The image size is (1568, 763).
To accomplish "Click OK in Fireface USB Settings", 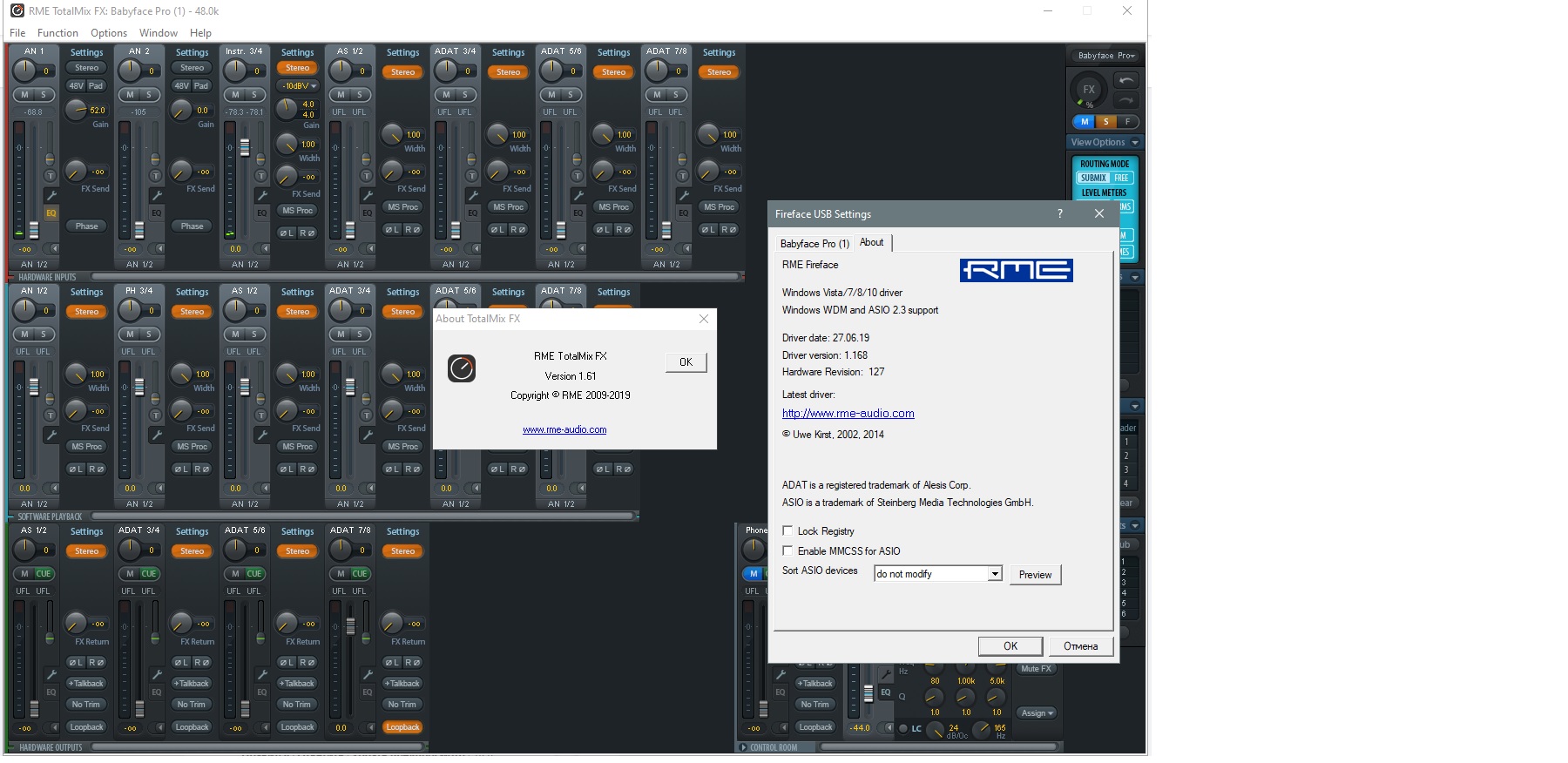I will pos(1010,646).
